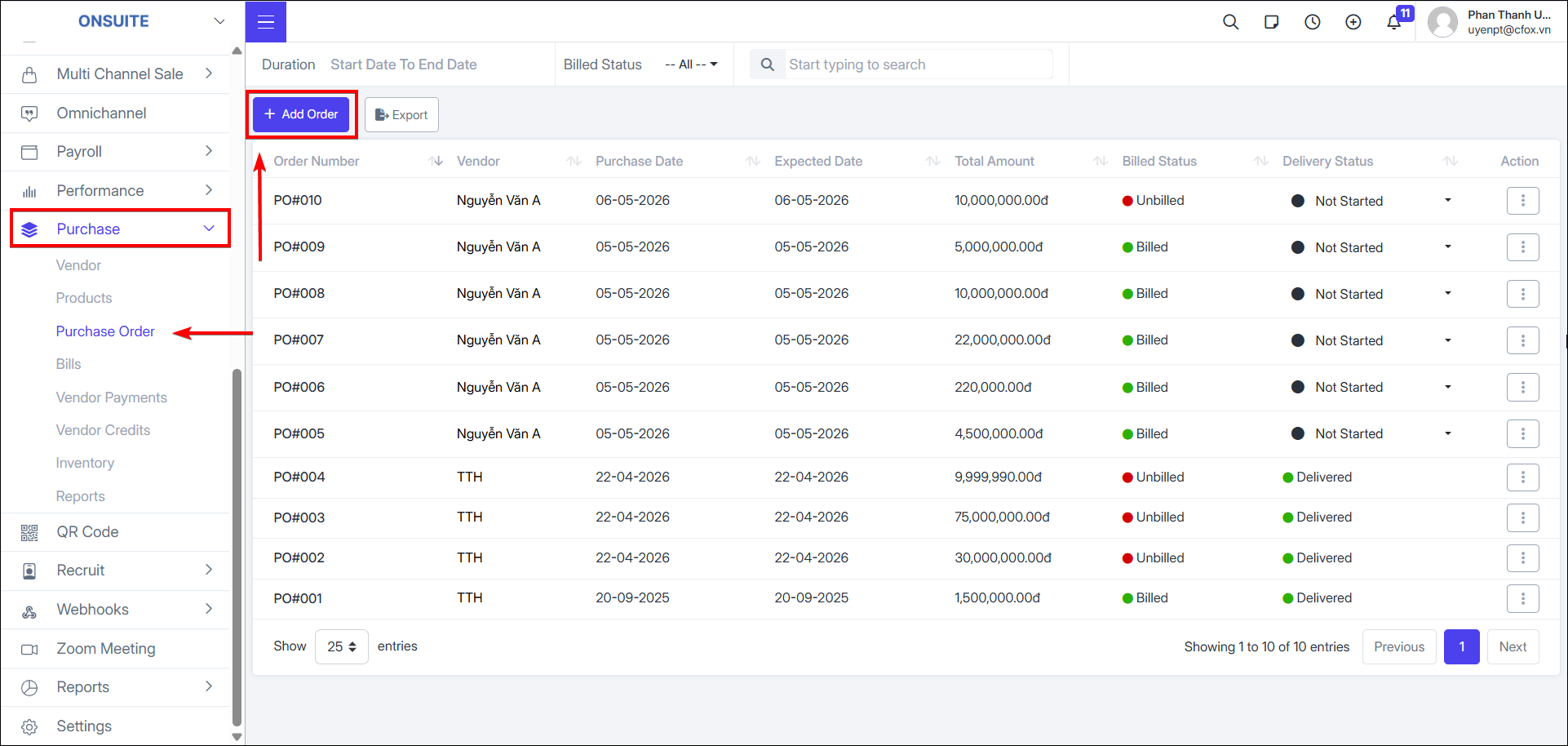Change delivery status dropdown for PO#007
This screenshot has width=1568, height=746.
pos(1448,340)
